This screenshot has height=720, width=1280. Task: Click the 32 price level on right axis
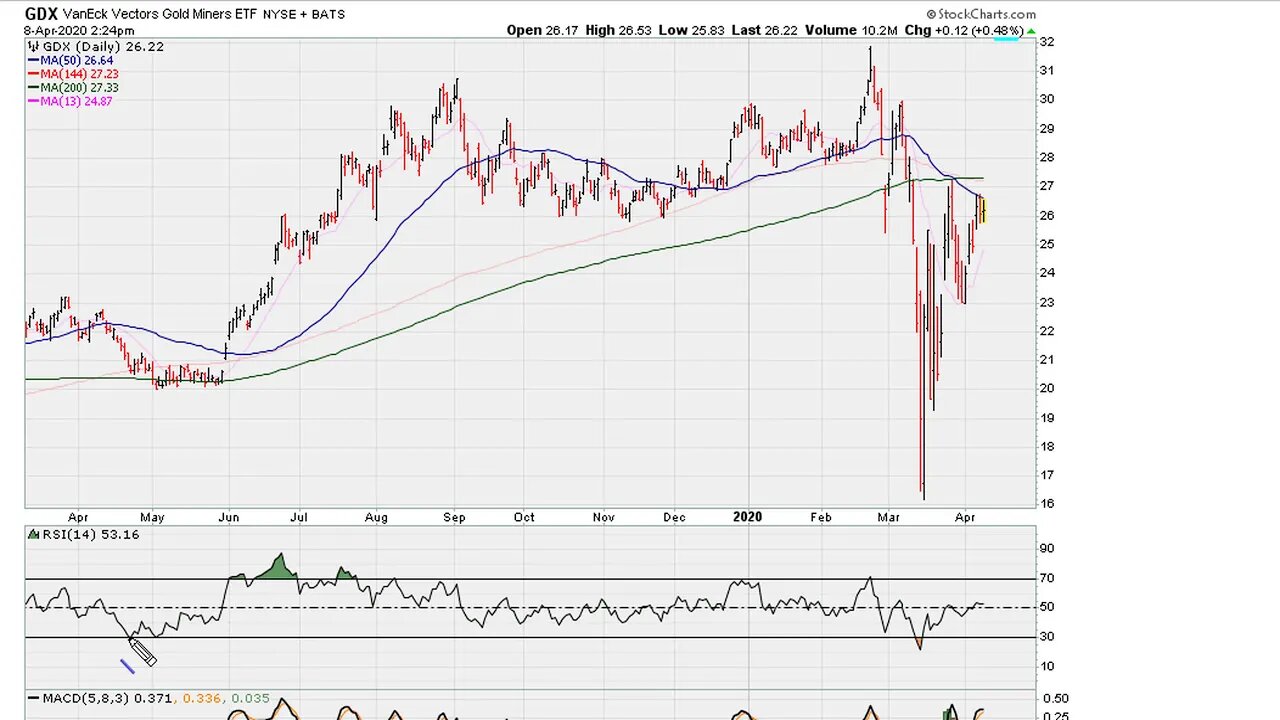click(x=1047, y=42)
